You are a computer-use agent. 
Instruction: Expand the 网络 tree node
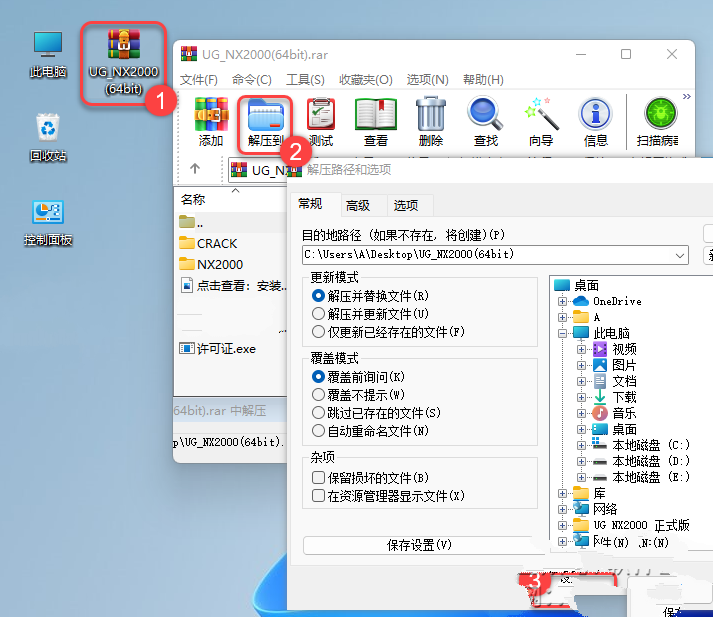coord(562,509)
